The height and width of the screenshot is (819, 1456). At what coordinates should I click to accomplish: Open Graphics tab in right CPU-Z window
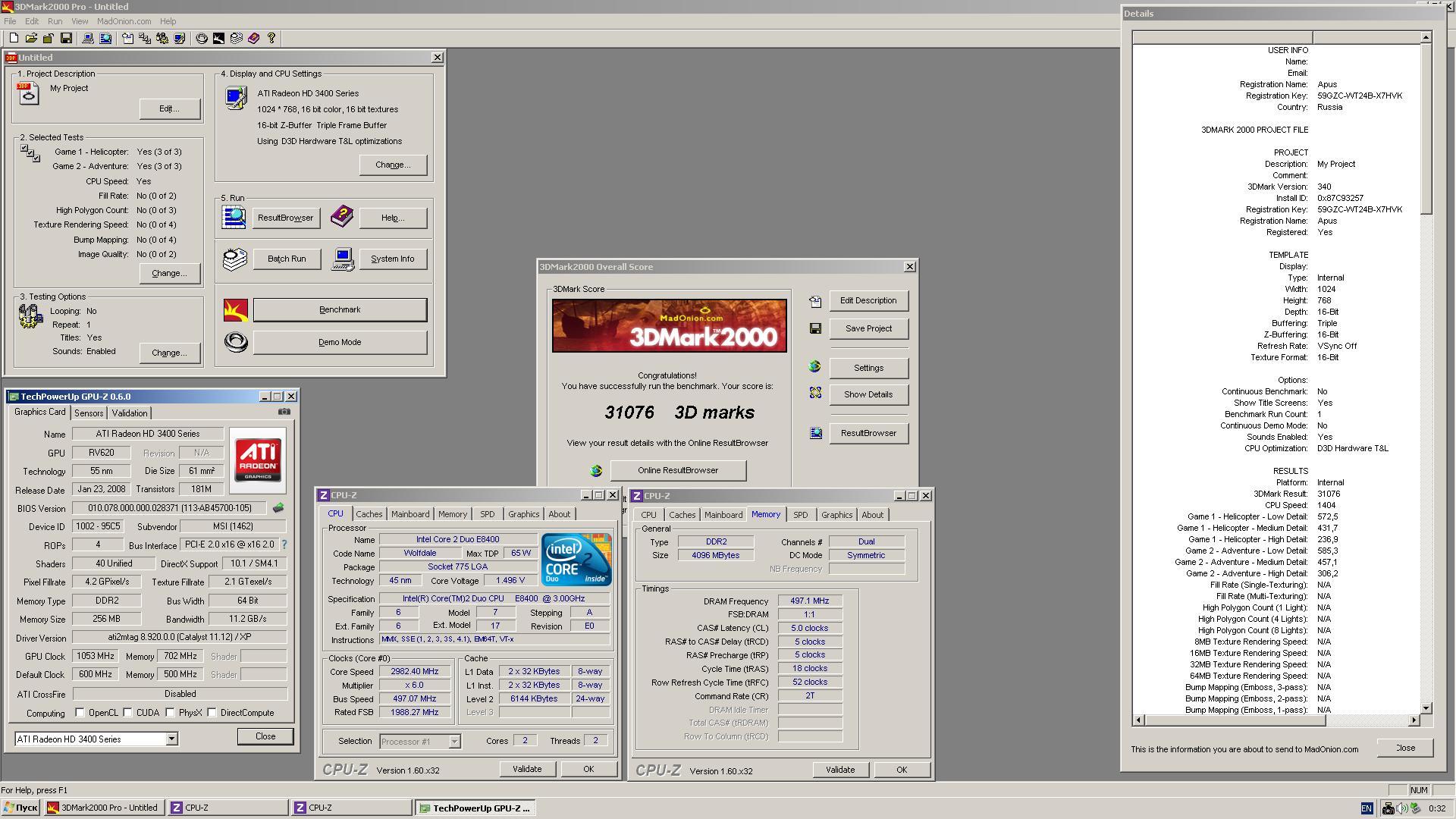[836, 515]
